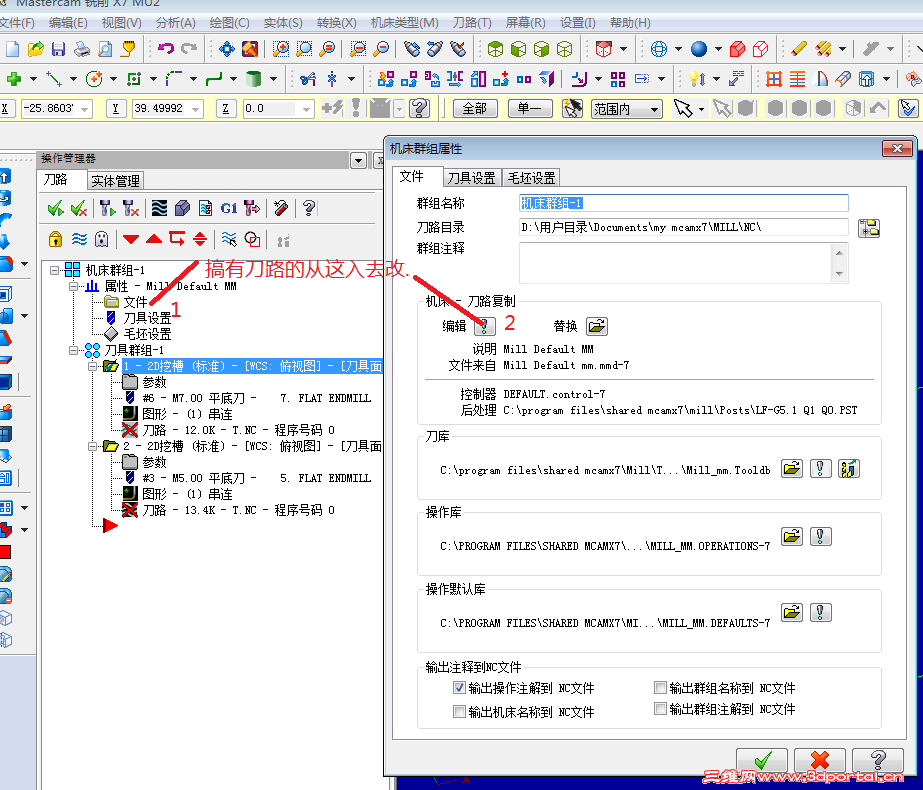Click the Redo arrow icon
Screen dimensions: 923x790
(x=189, y=49)
